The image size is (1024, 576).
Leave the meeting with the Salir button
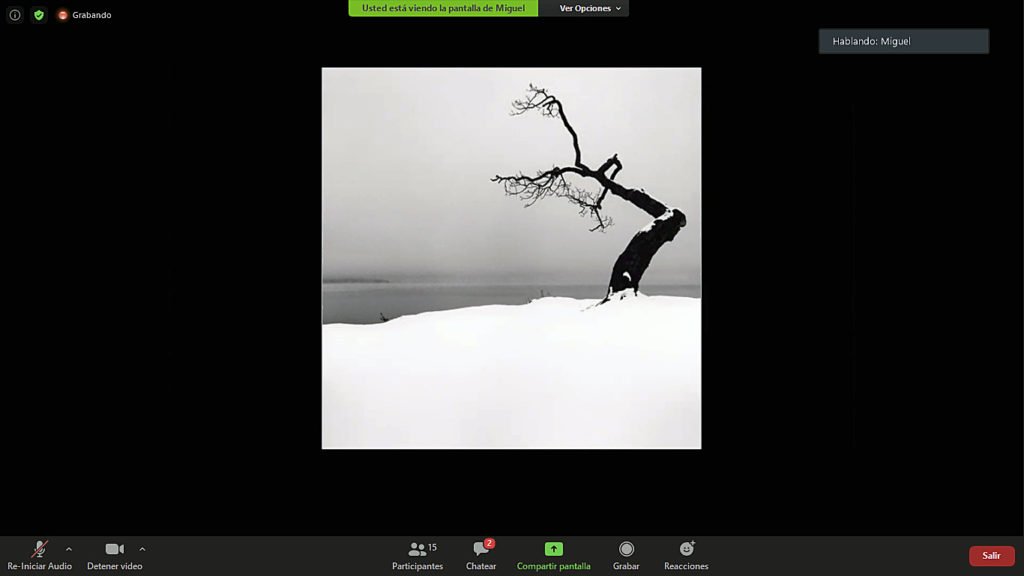991,556
